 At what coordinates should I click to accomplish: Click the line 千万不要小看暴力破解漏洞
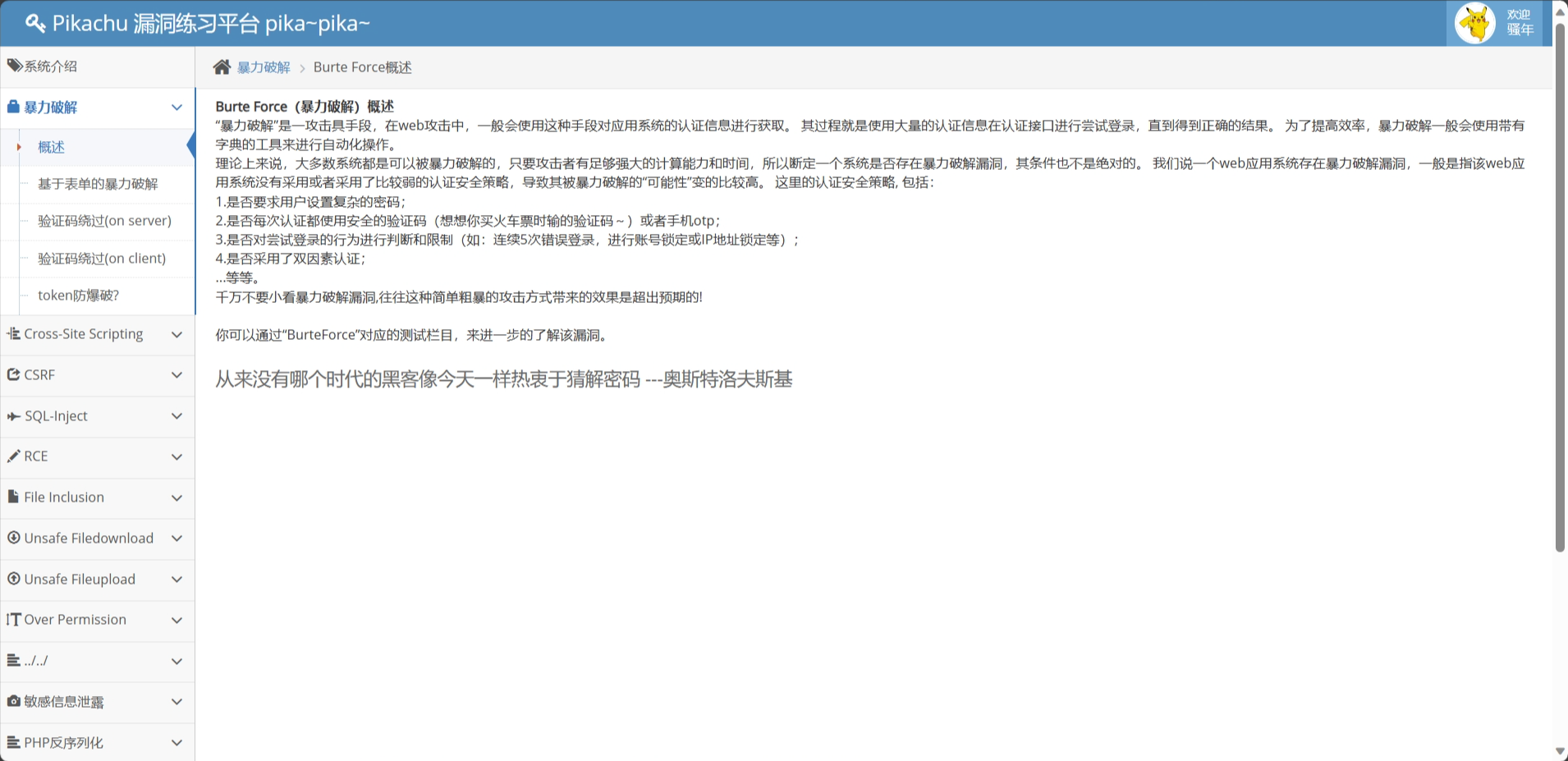tap(459, 297)
